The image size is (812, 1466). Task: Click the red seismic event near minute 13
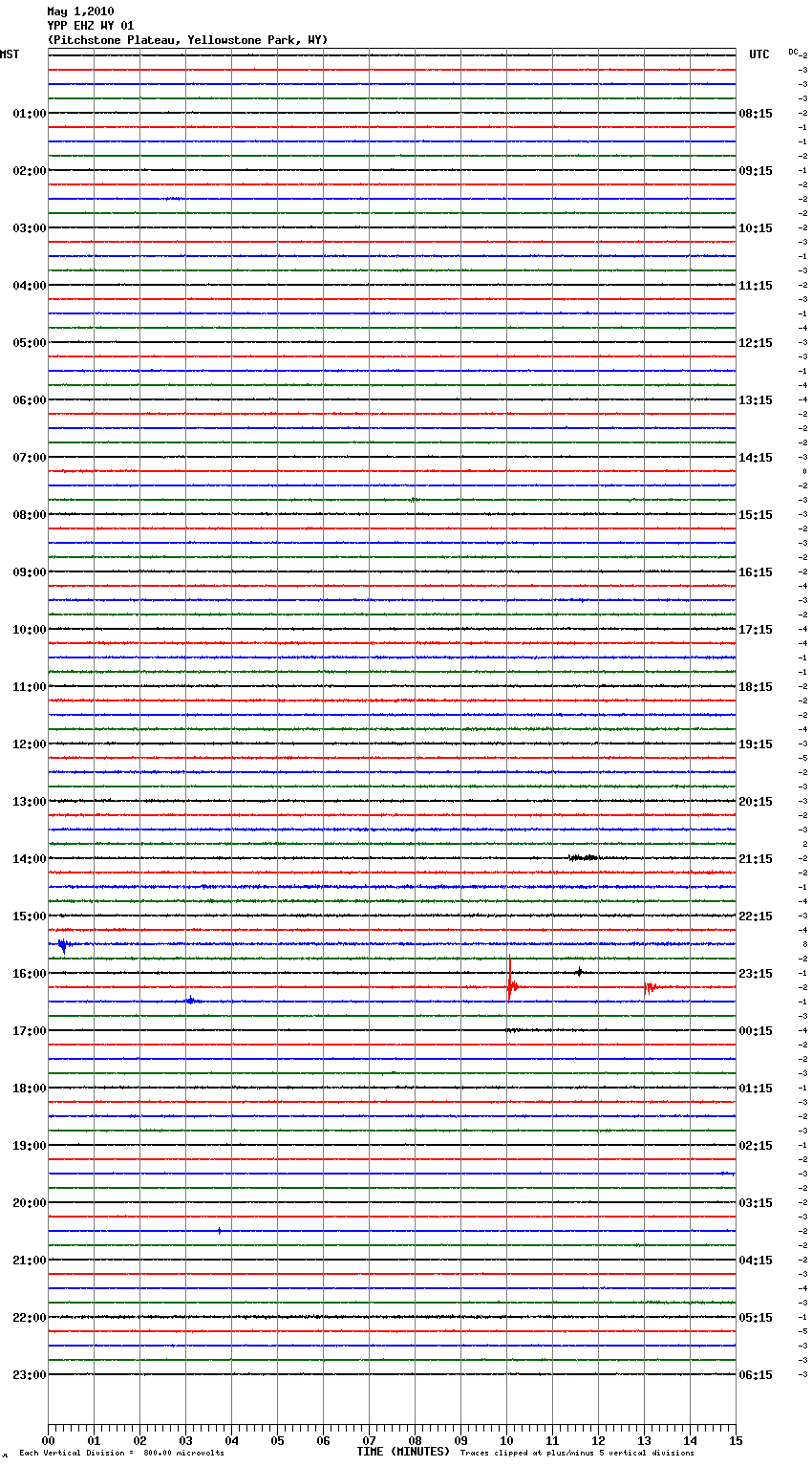651,987
